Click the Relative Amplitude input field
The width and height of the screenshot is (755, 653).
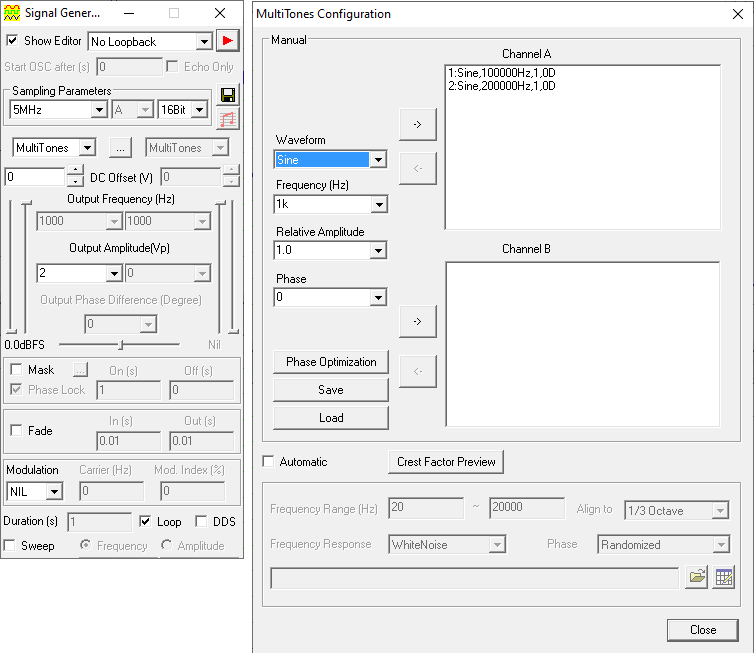pos(322,250)
